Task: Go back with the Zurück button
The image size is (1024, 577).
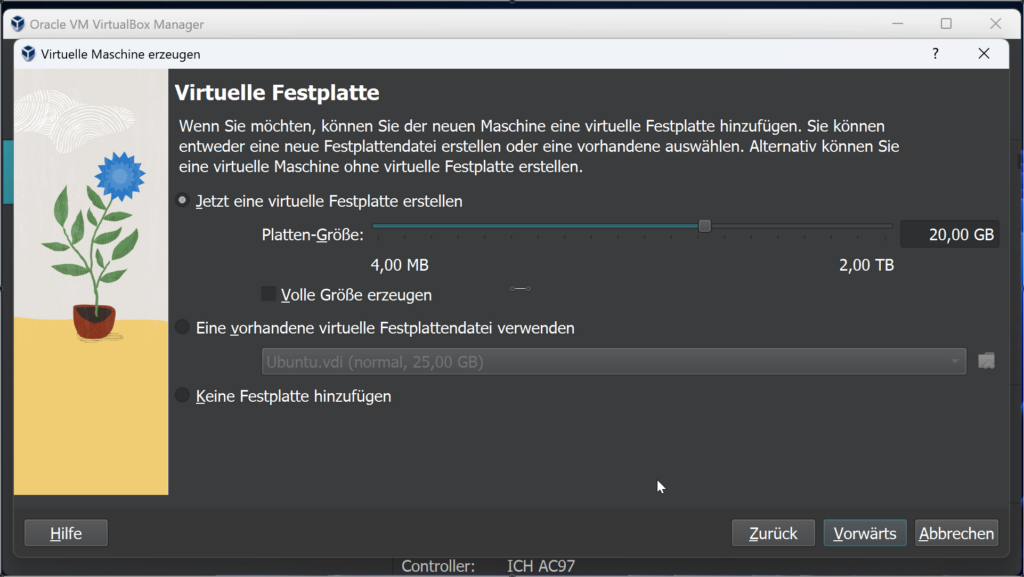Action: (773, 533)
